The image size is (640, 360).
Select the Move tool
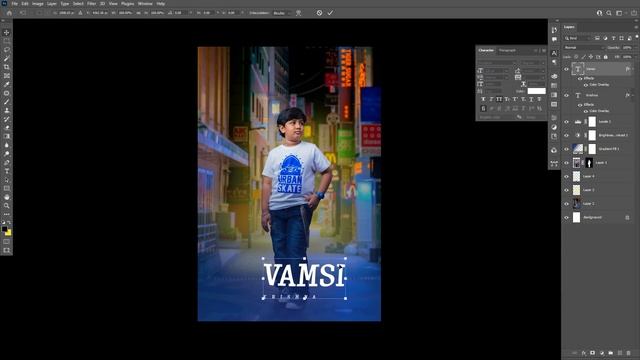(7, 32)
